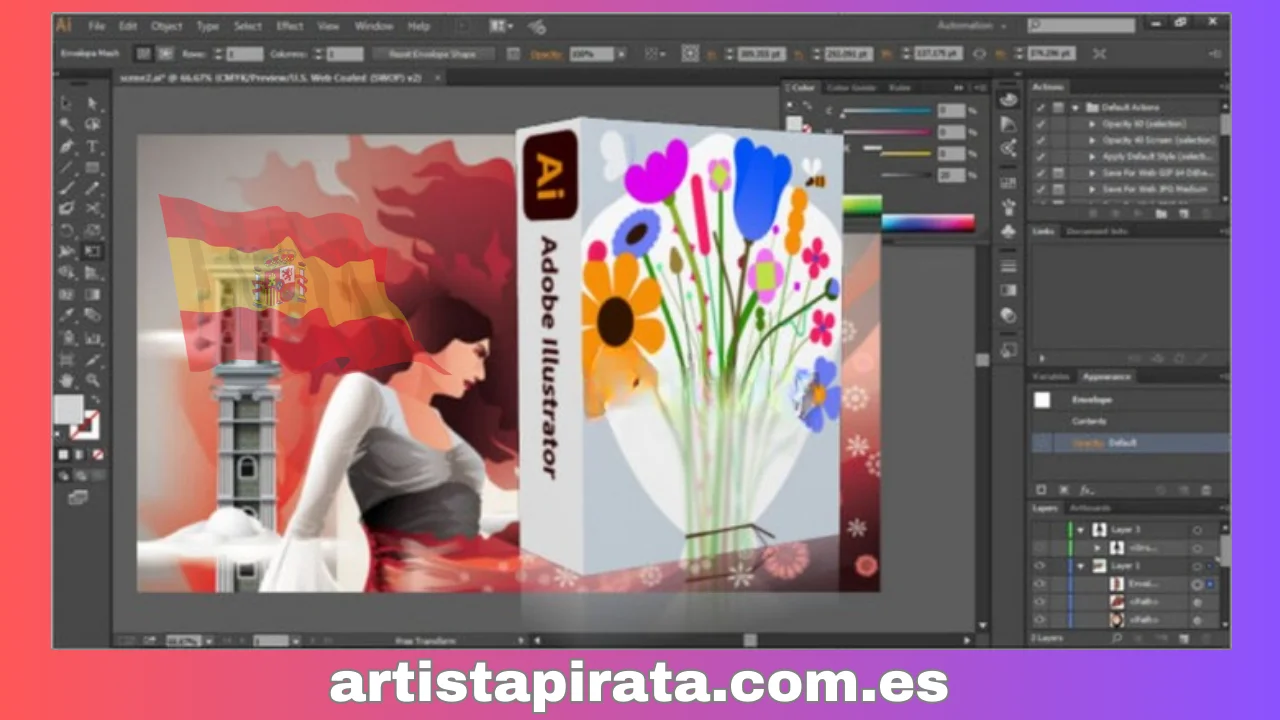Viewport: 1280px width, 720px height.
Task: Select the Hand tool
Action: coord(67,380)
